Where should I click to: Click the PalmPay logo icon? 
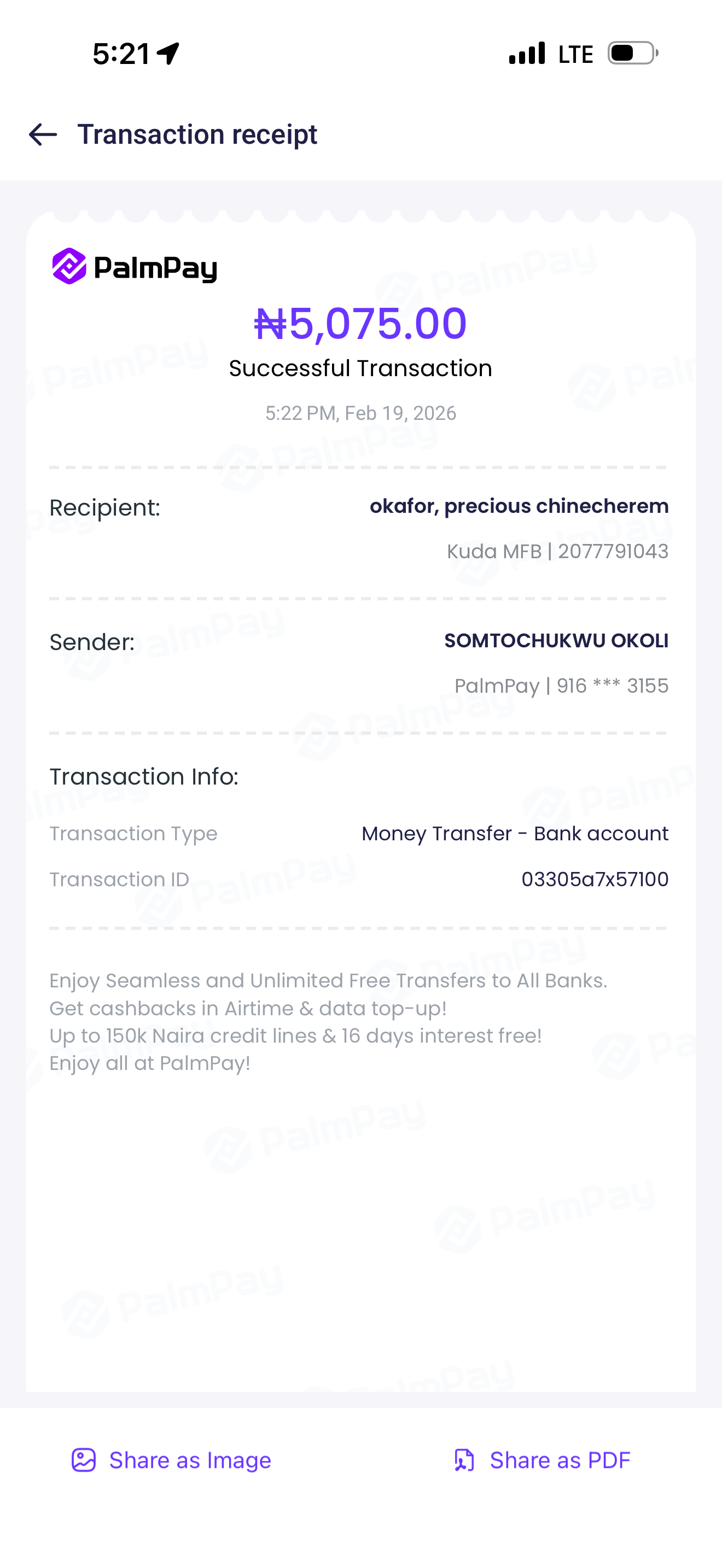pos(69,266)
